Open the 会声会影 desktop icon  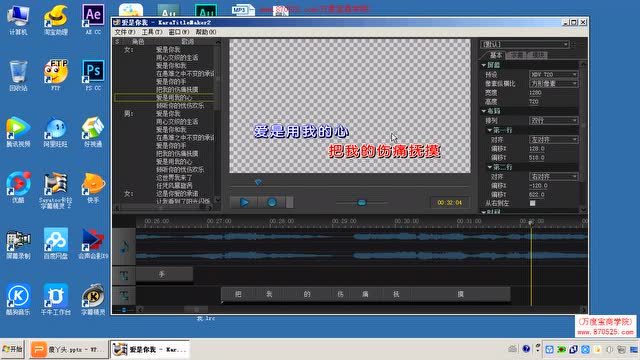(x=93, y=244)
